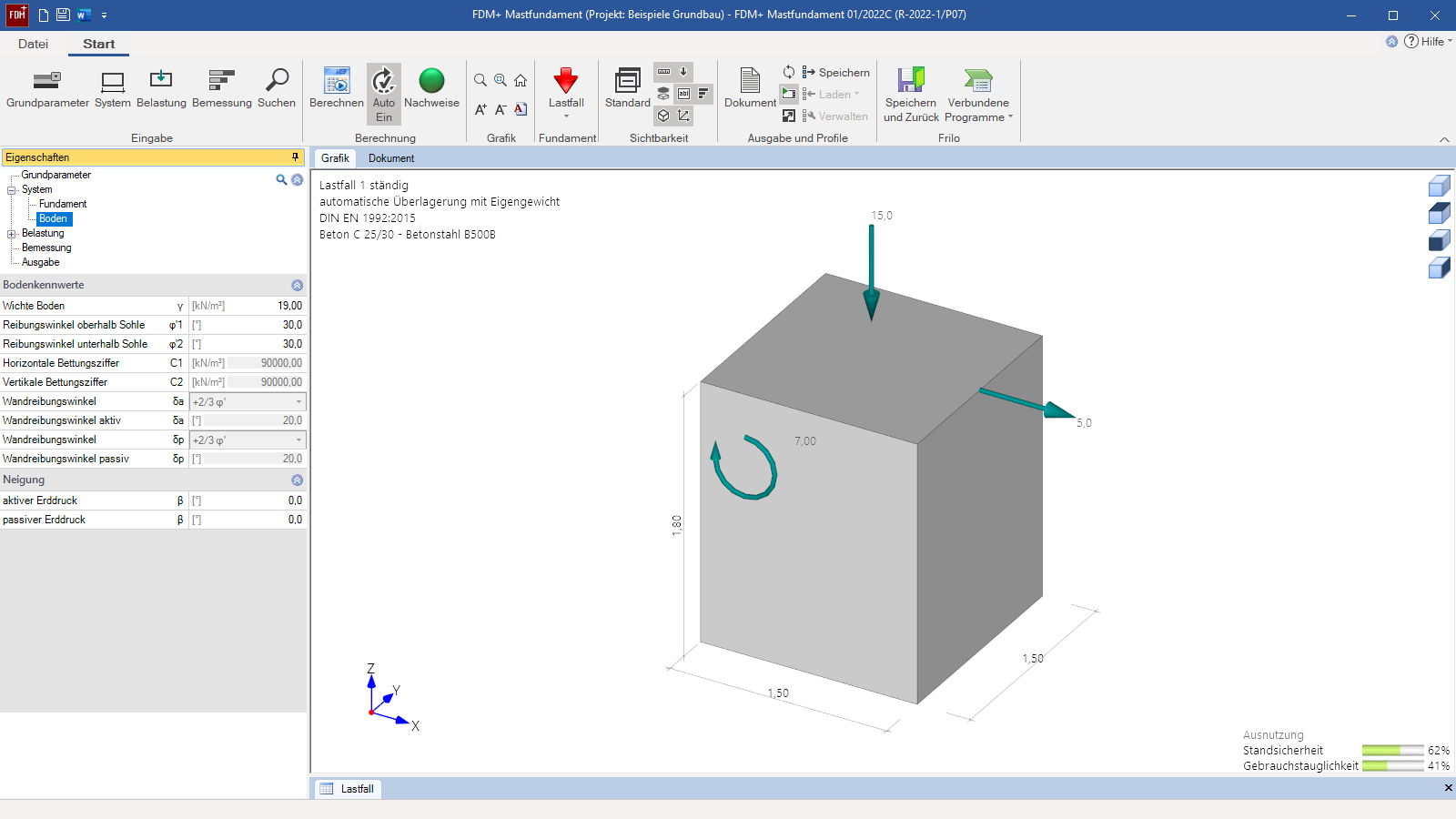The height and width of the screenshot is (819, 1456).
Task: Click Speichern und Zurück
Action: tap(911, 95)
